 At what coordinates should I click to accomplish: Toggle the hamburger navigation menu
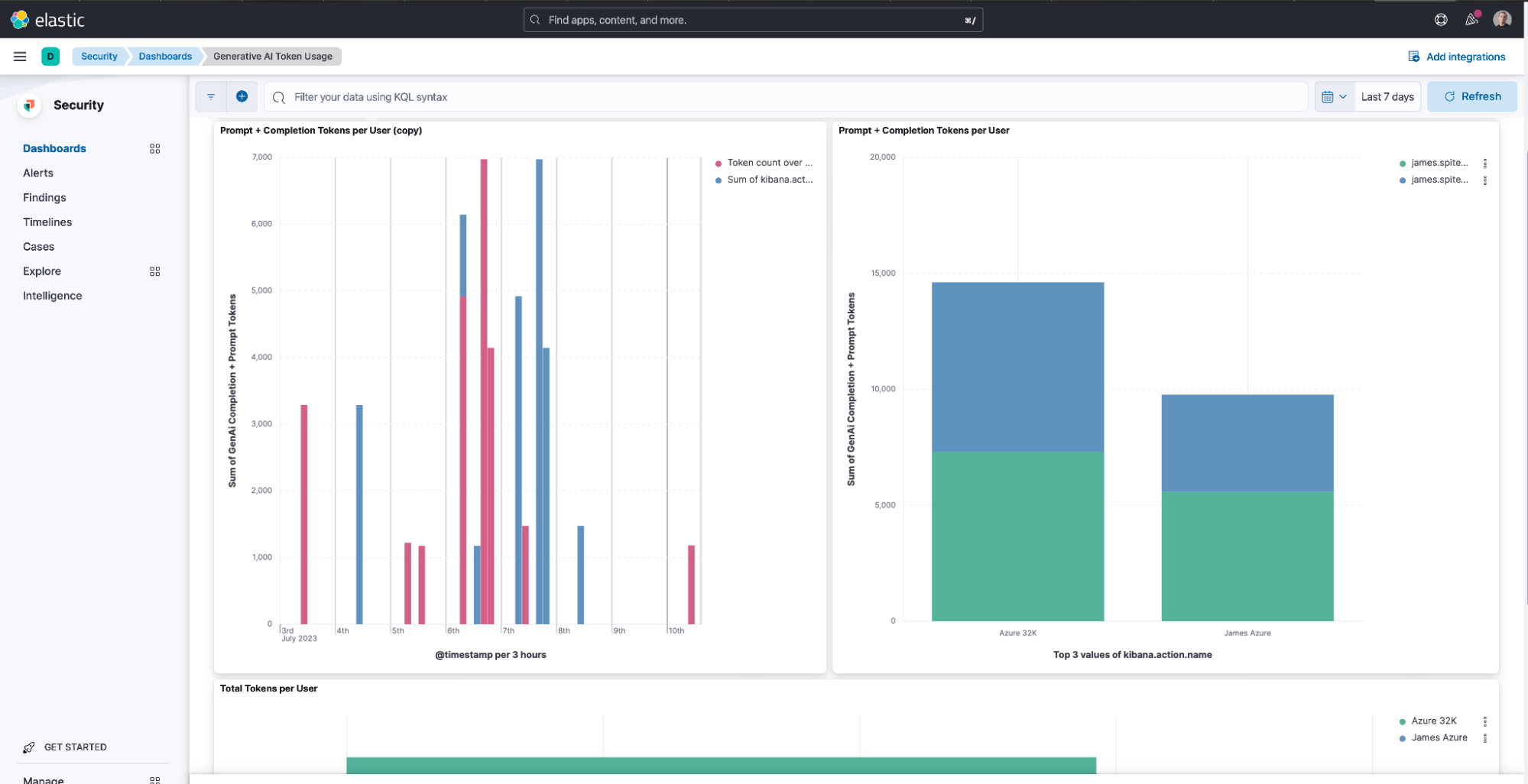click(x=20, y=57)
